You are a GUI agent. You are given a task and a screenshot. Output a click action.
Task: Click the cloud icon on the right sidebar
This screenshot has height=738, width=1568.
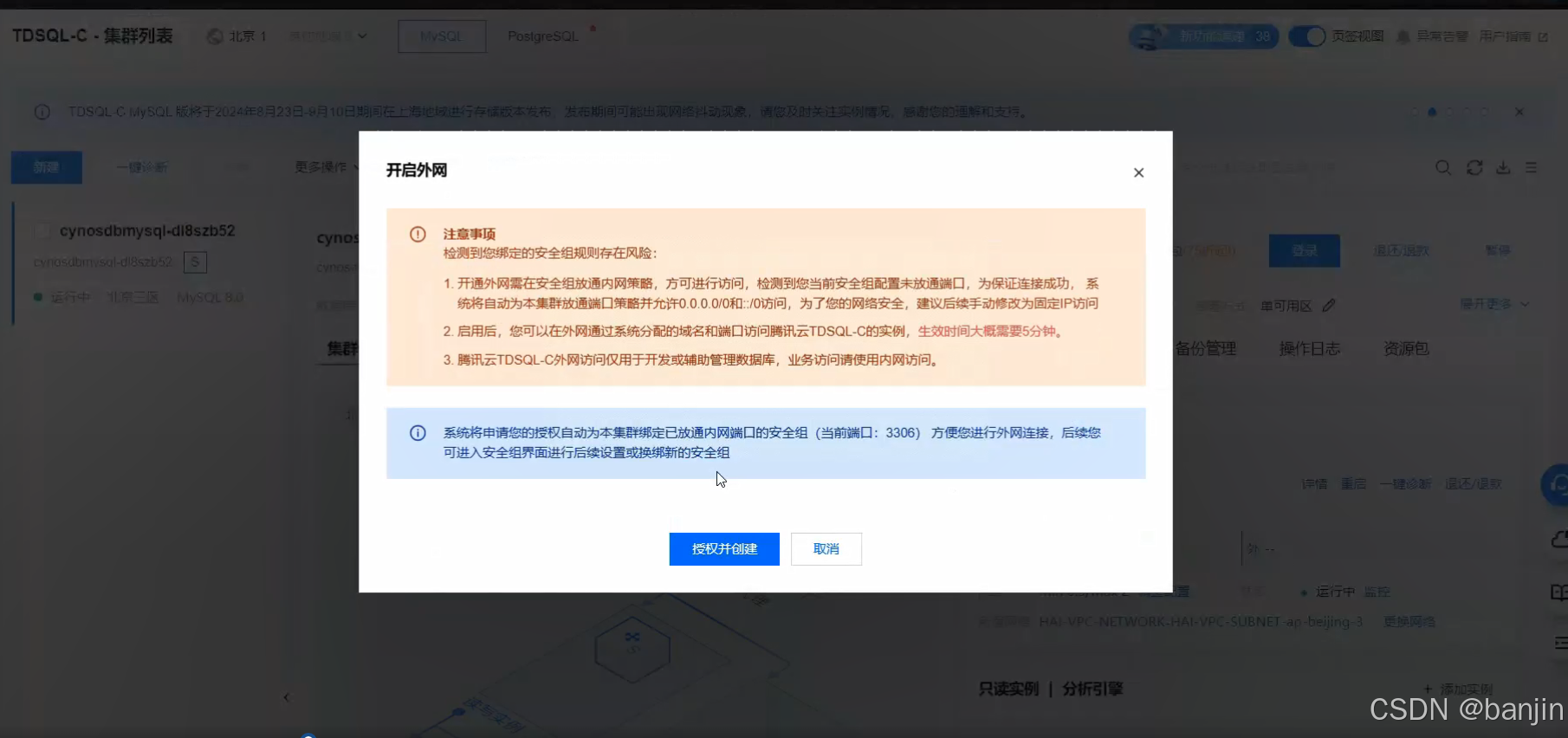click(x=1558, y=541)
